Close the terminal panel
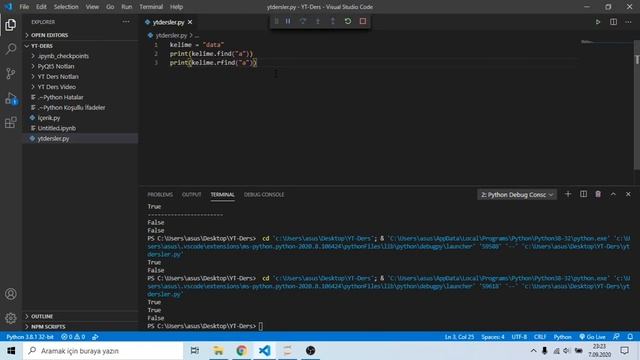Image resolution: width=640 pixels, height=360 pixels. 628,194
